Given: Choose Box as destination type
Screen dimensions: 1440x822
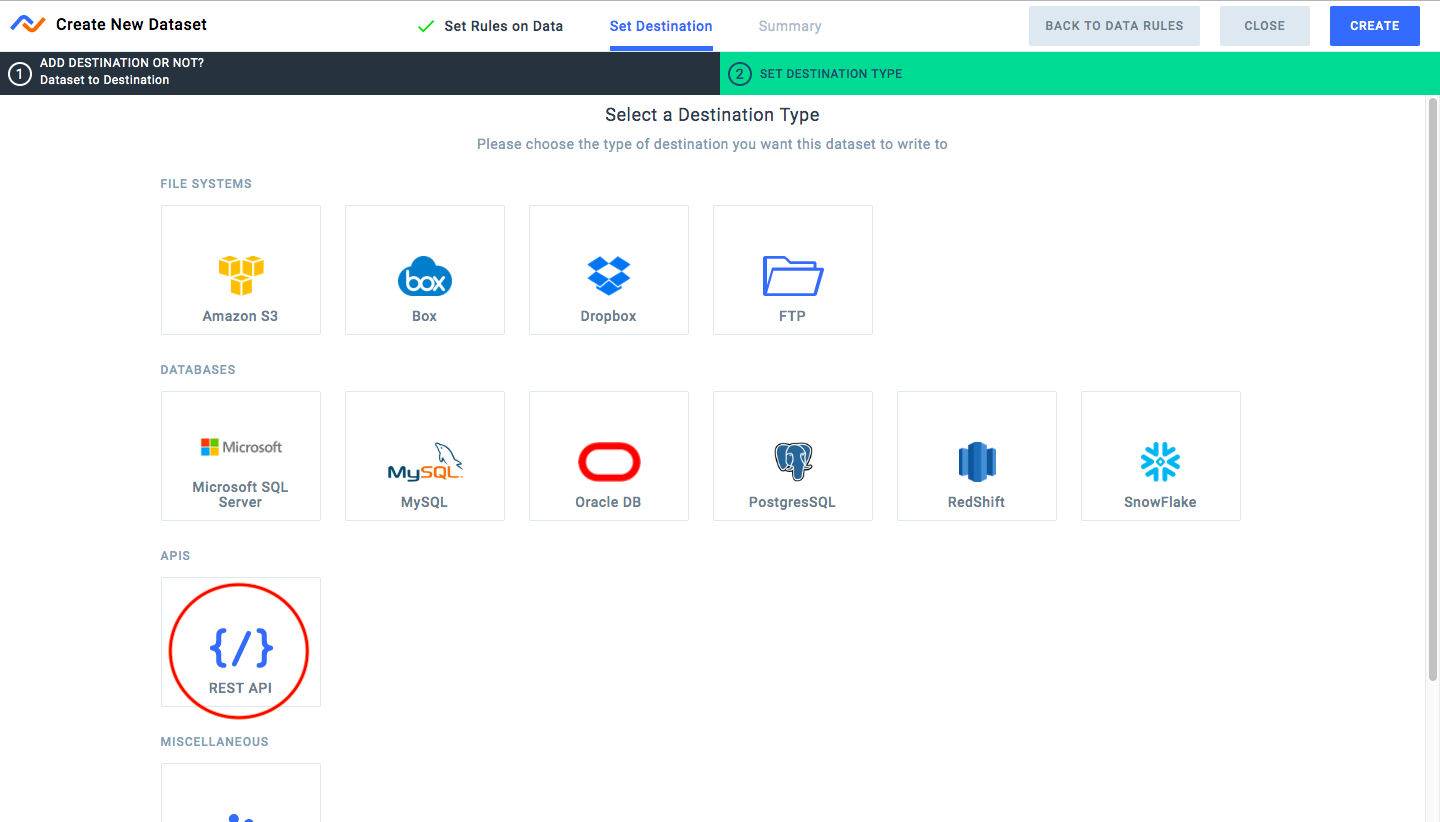Looking at the screenshot, I should 425,270.
